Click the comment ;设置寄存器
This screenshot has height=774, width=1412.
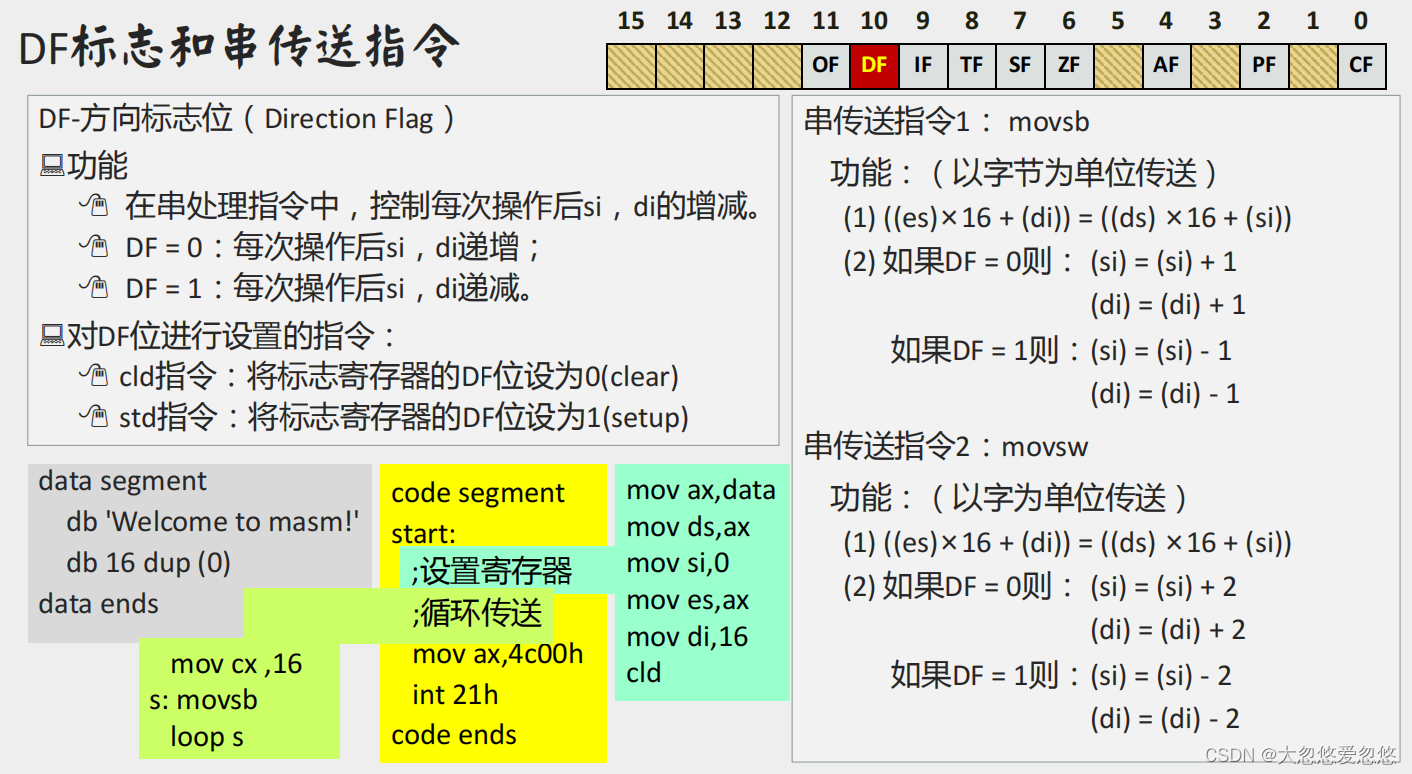point(491,571)
